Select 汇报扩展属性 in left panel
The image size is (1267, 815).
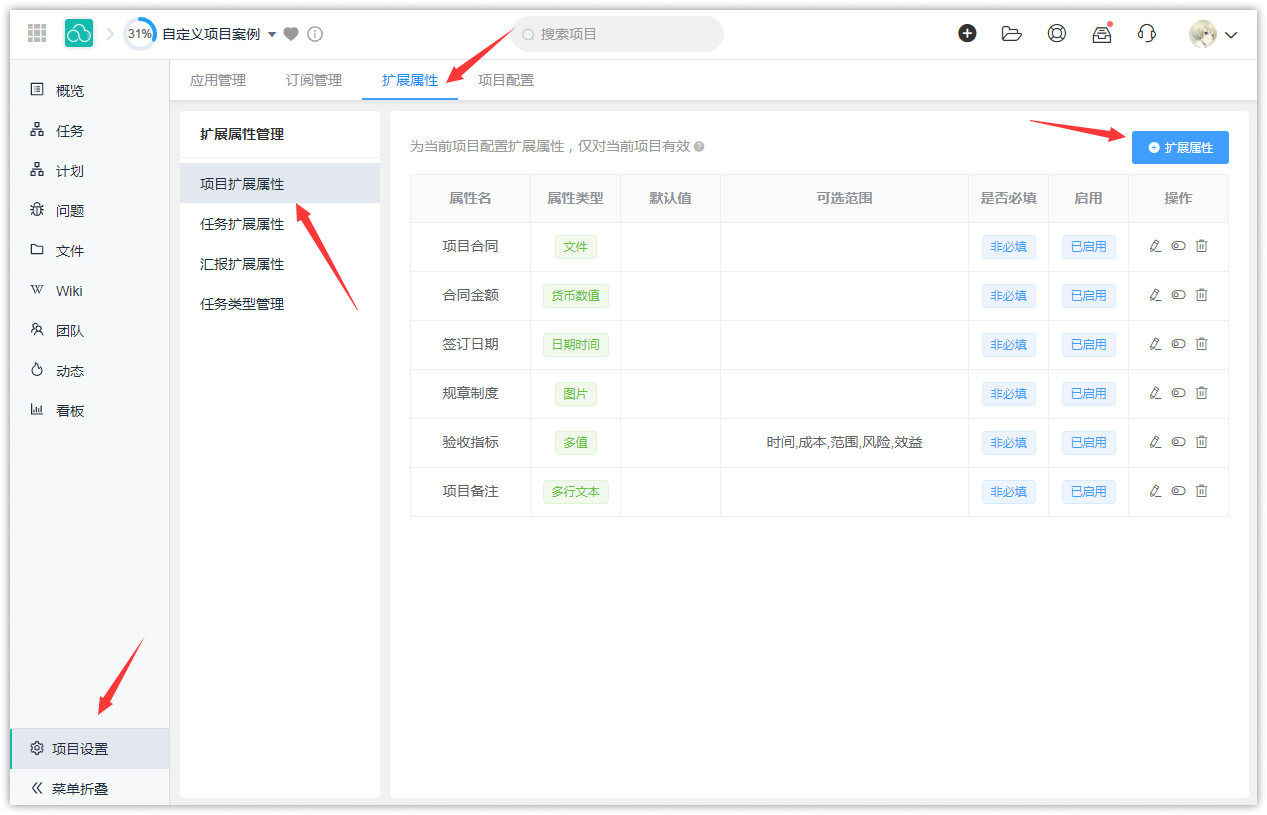click(280, 264)
